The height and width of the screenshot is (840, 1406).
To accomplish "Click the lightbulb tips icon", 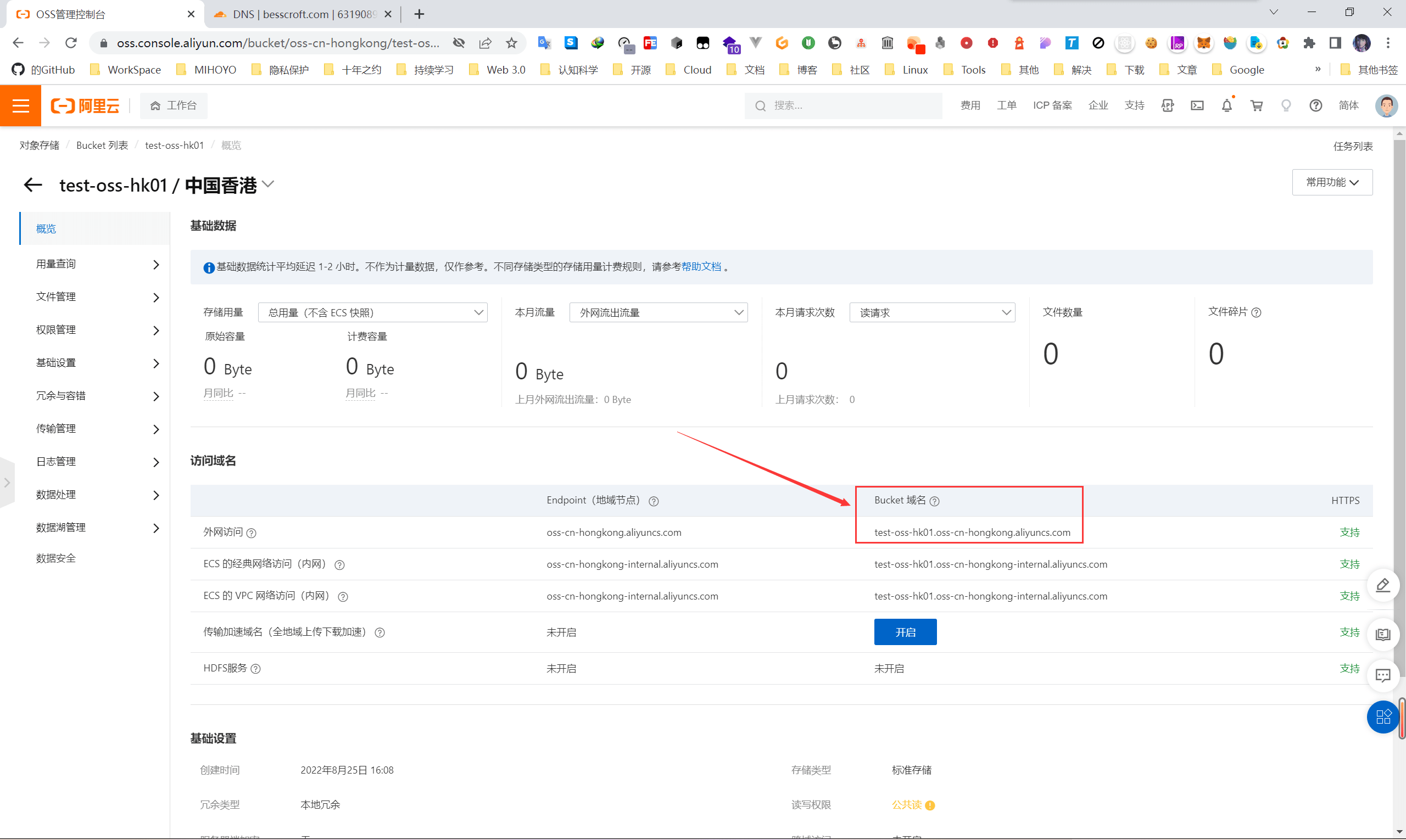I will coord(1286,106).
